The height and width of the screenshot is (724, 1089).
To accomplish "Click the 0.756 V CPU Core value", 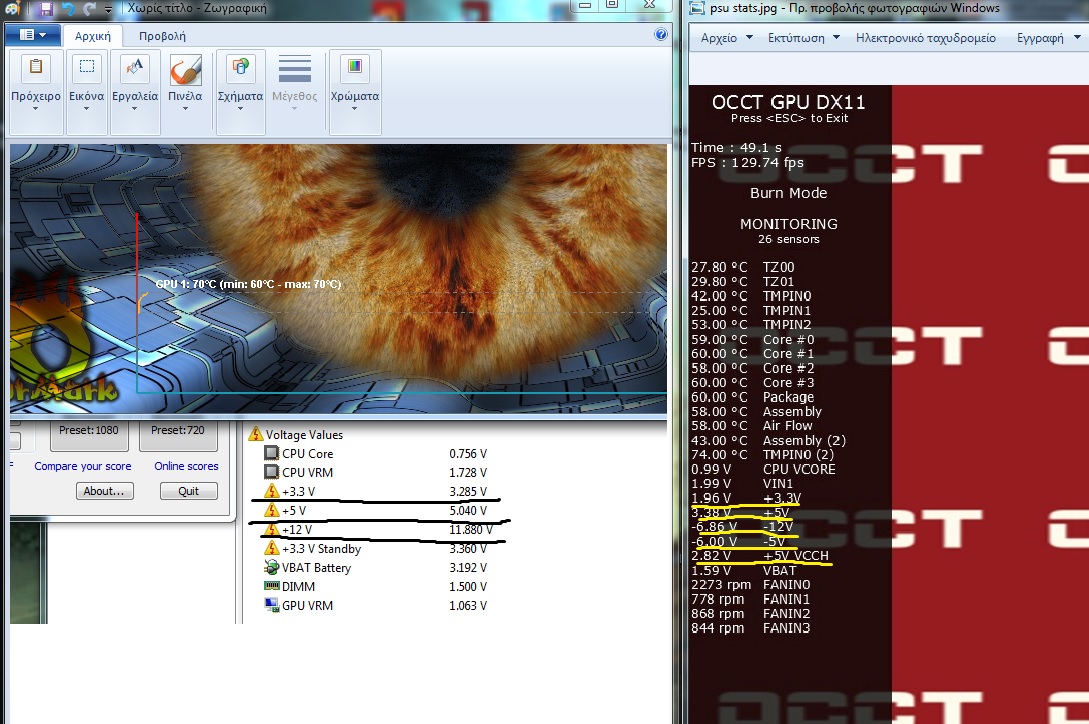I will 468,454.
